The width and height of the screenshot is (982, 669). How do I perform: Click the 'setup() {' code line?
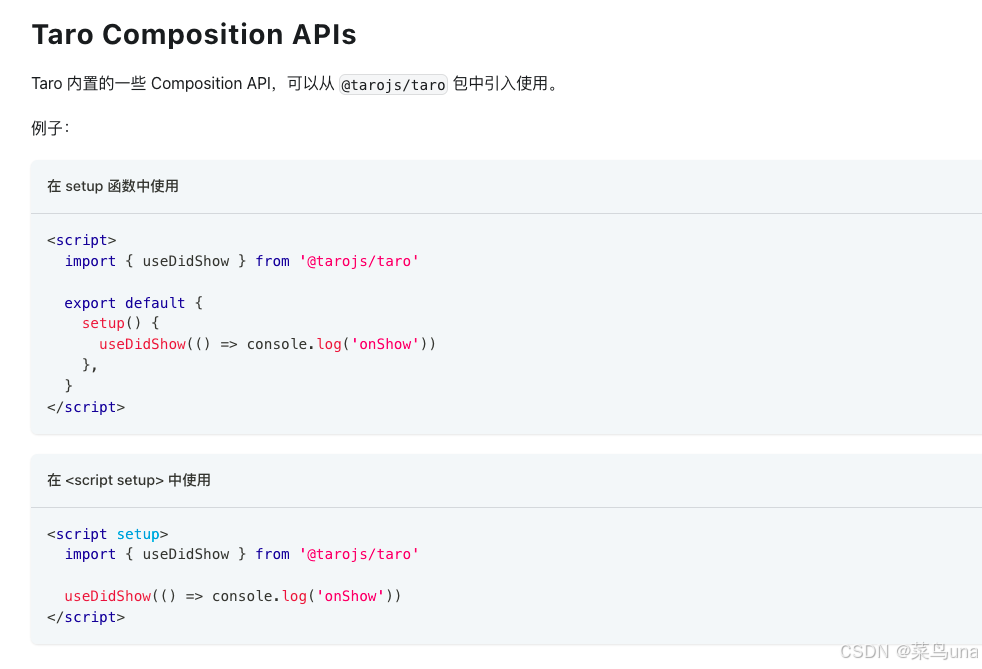120,323
